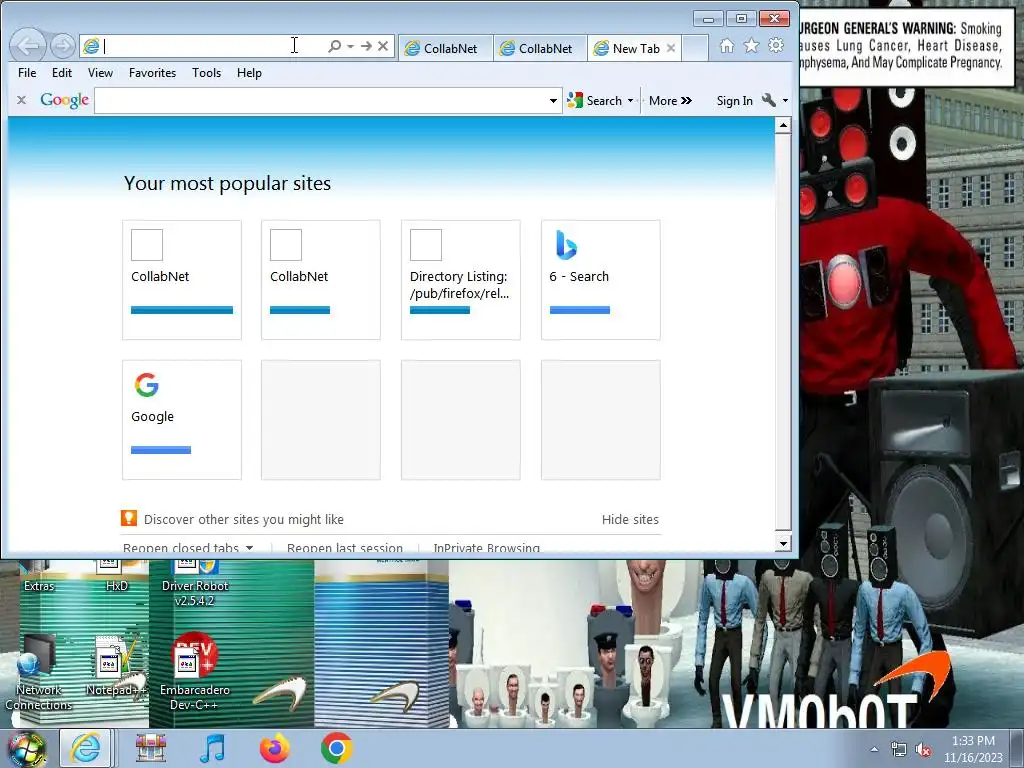Open a blank new tab button

695,48
